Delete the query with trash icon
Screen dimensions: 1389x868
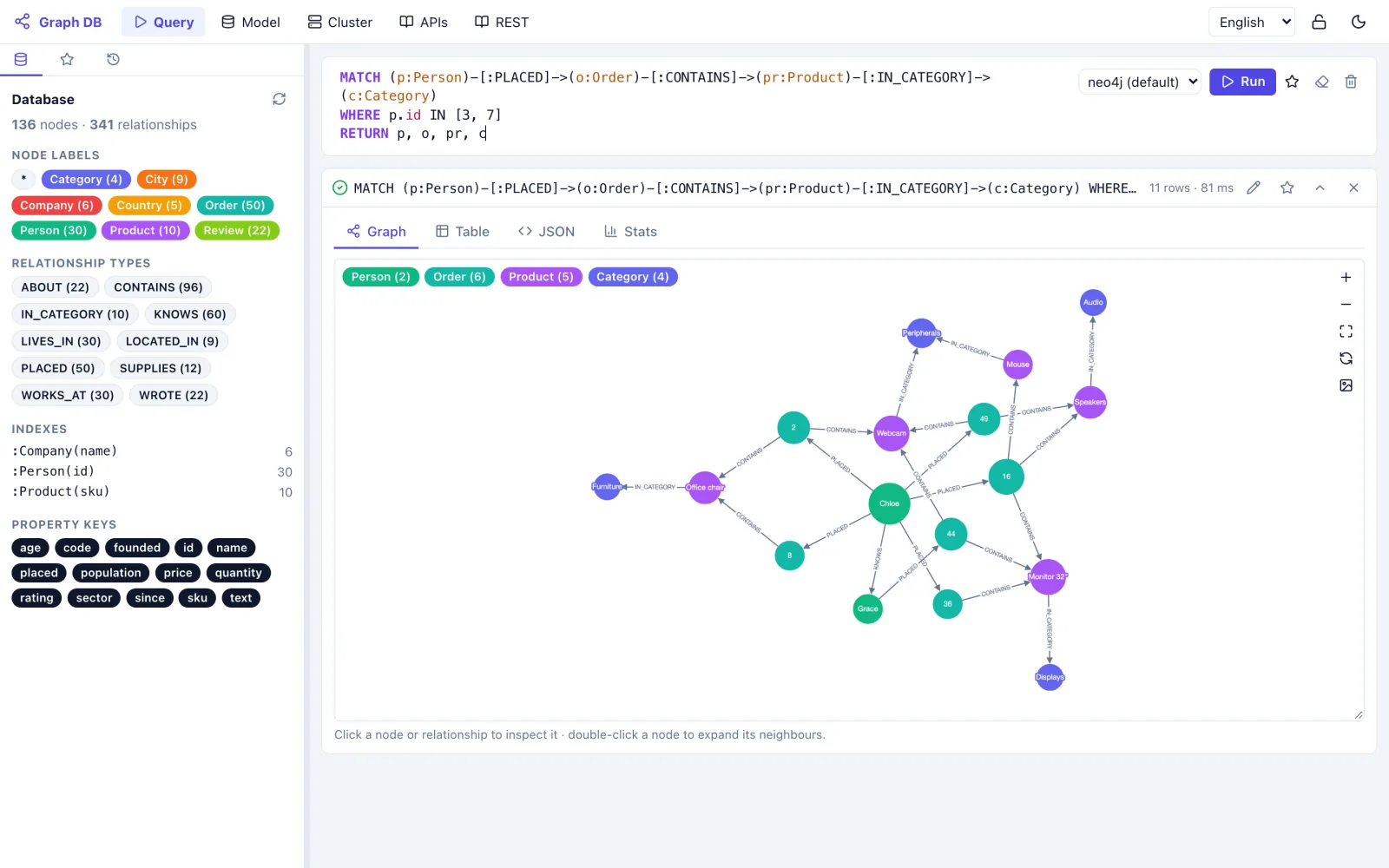point(1351,82)
